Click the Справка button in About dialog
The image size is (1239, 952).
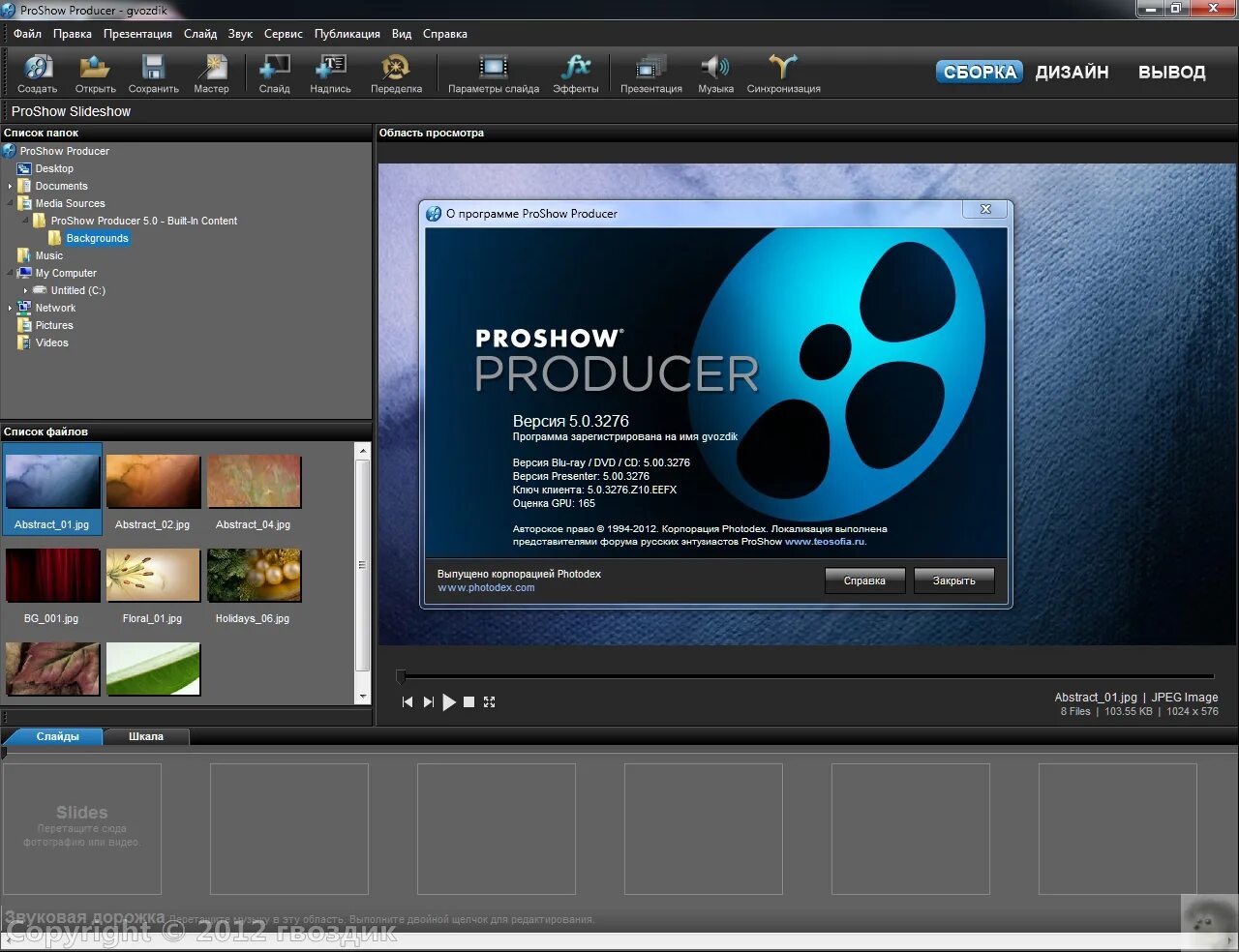pos(864,580)
